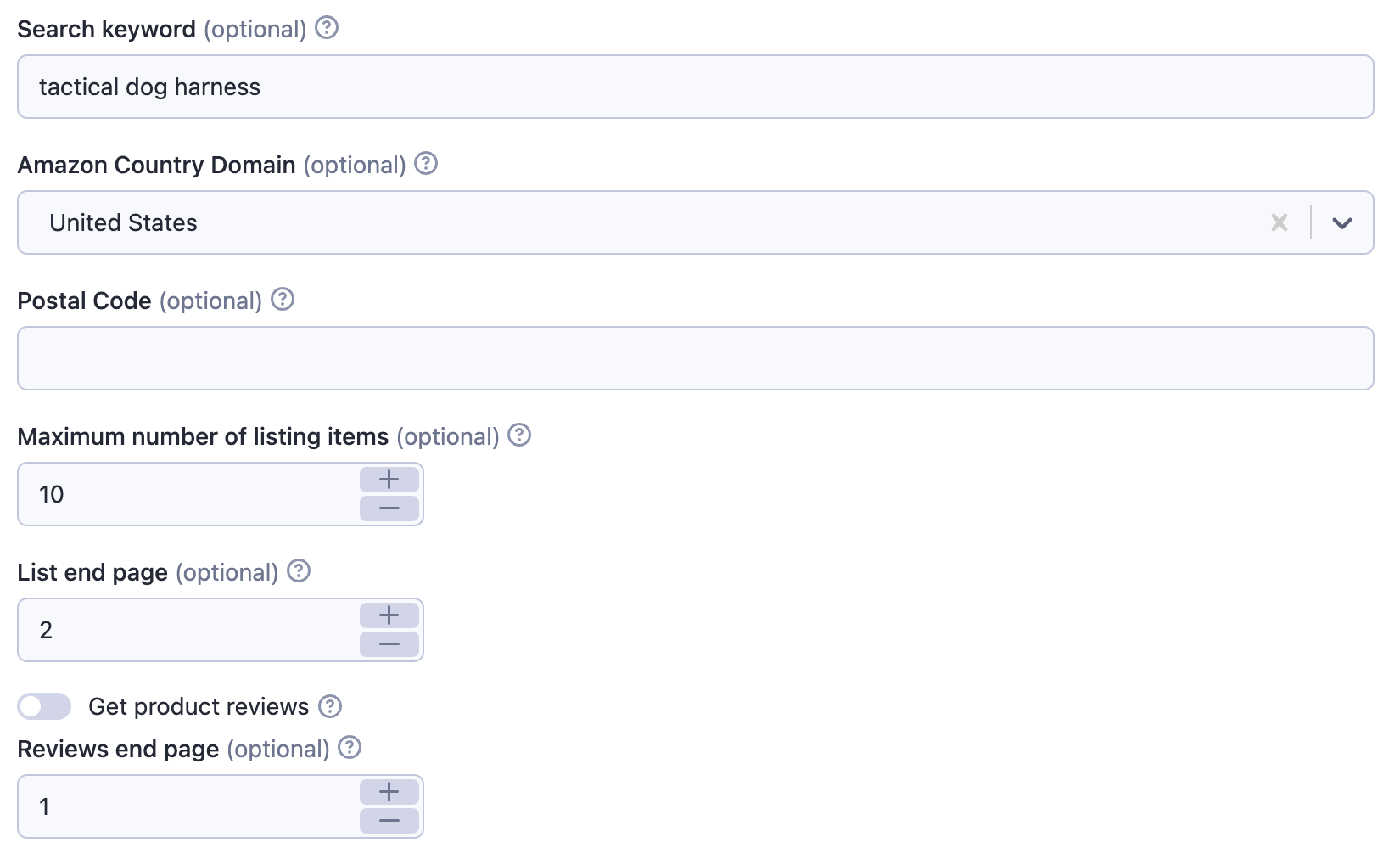Viewport: 1400px width, 854px height.
Task: Show help for Maximum number of listing items
Action: coord(519,435)
